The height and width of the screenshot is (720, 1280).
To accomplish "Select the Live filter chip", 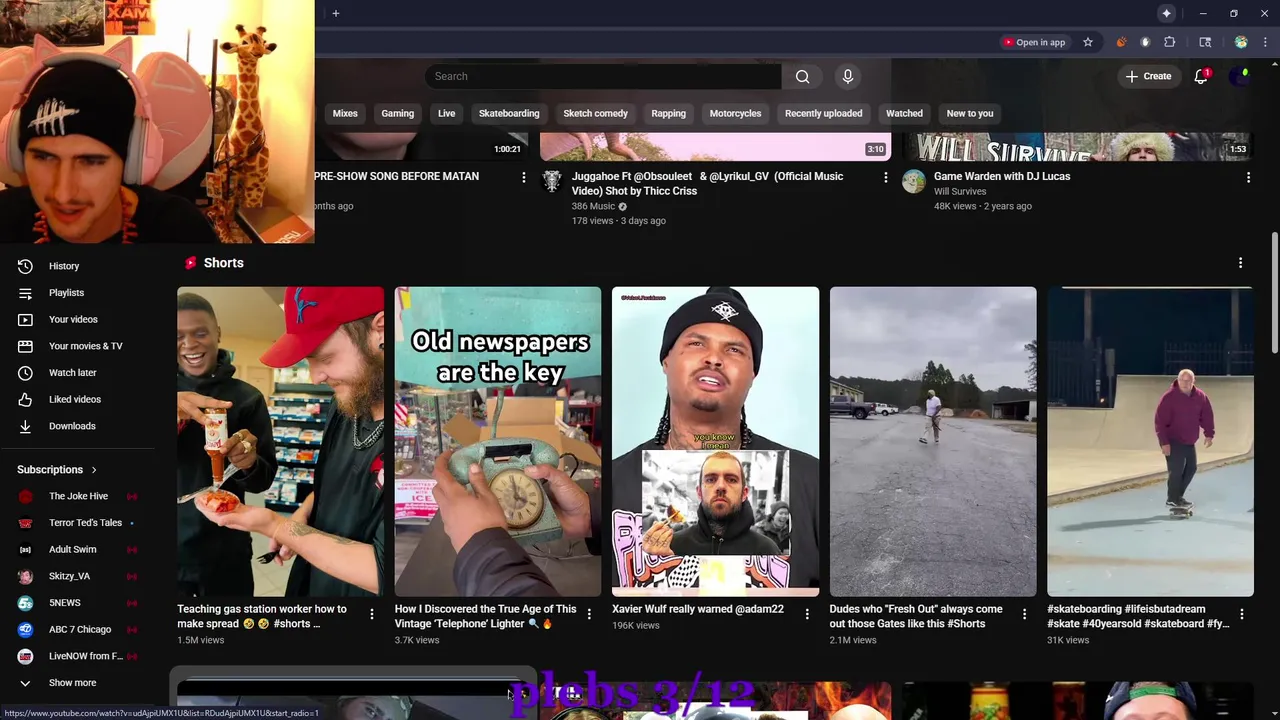I will click(x=446, y=113).
